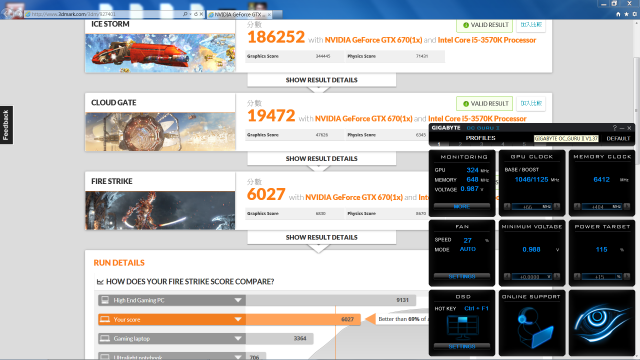Click Ice Storm Valid Result badge
Viewport: 640px width, 360px height.
point(484,25)
